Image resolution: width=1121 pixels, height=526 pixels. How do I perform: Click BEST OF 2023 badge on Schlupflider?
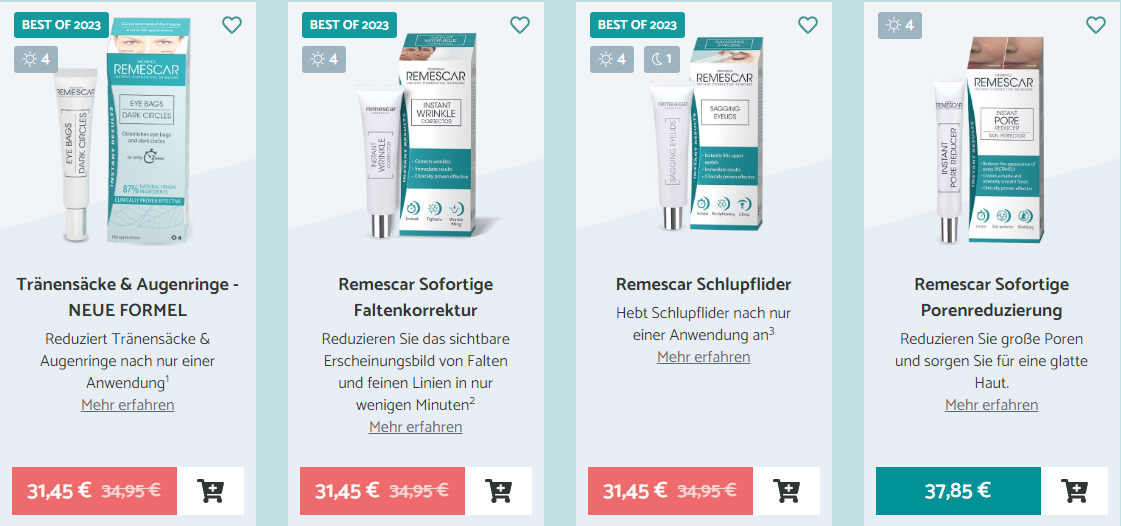[637, 25]
